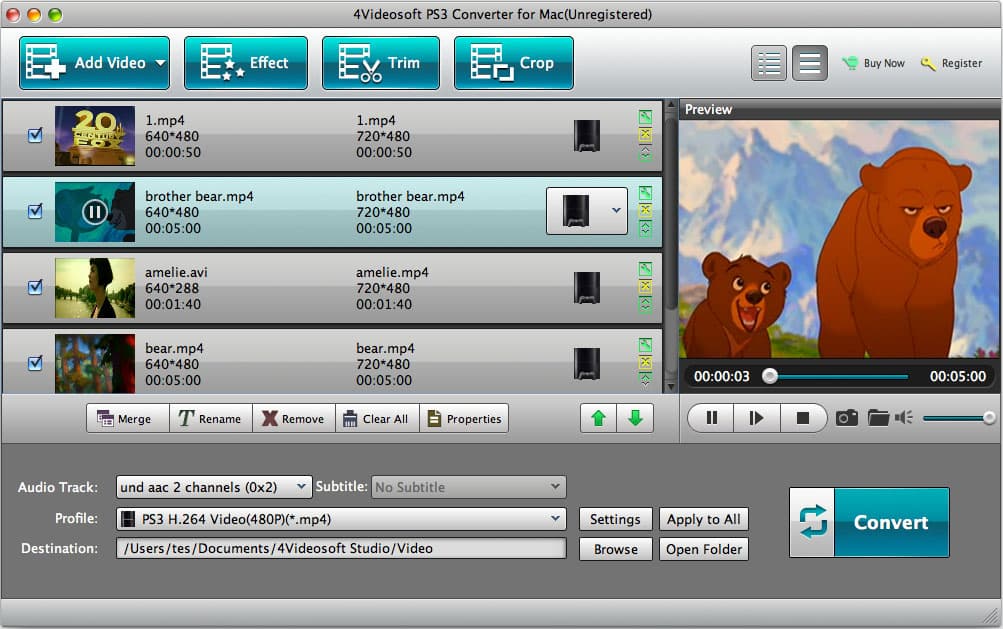
Task: Open the Effect editor
Action: pos(245,62)
